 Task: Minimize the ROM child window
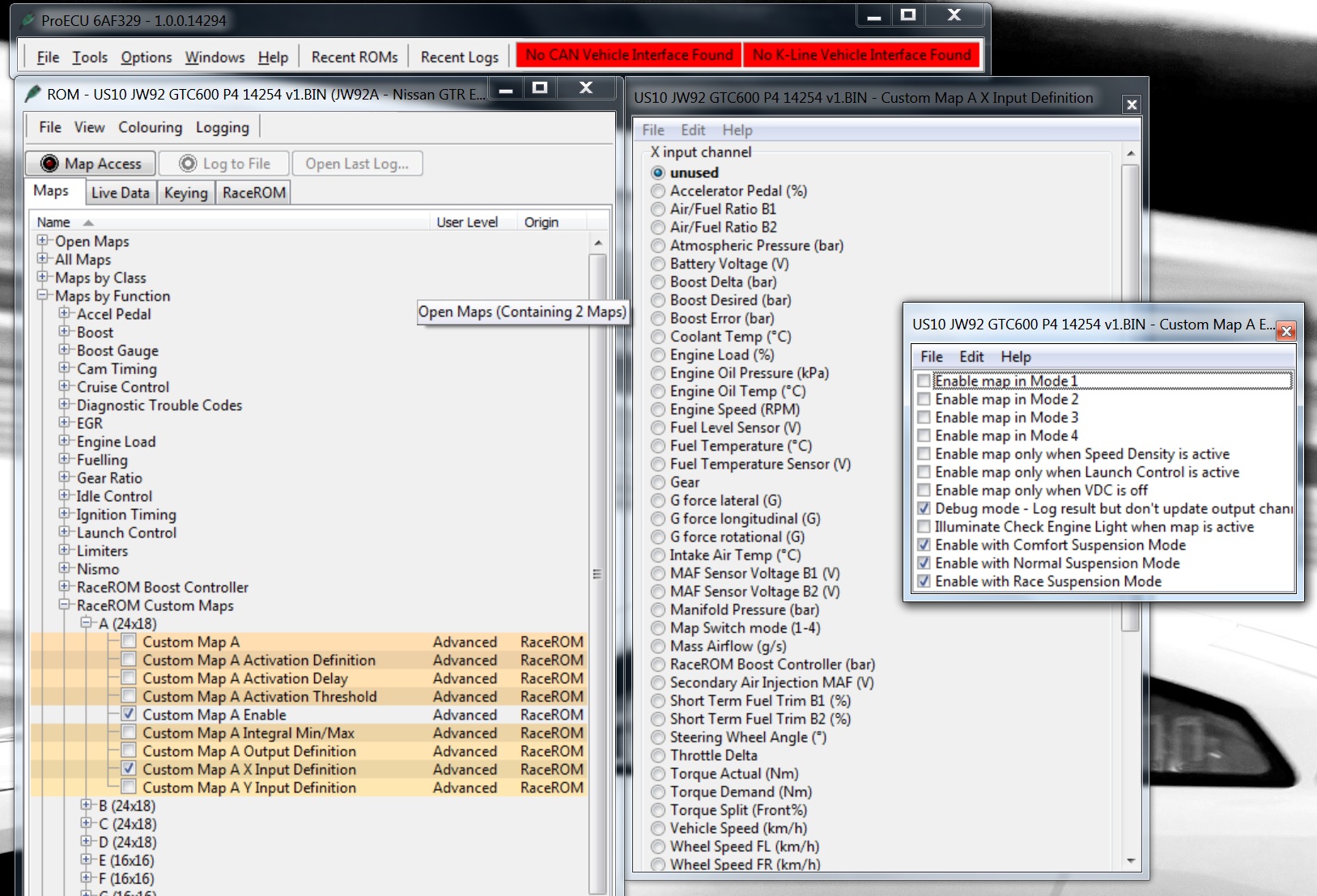(x=507, y=90)
